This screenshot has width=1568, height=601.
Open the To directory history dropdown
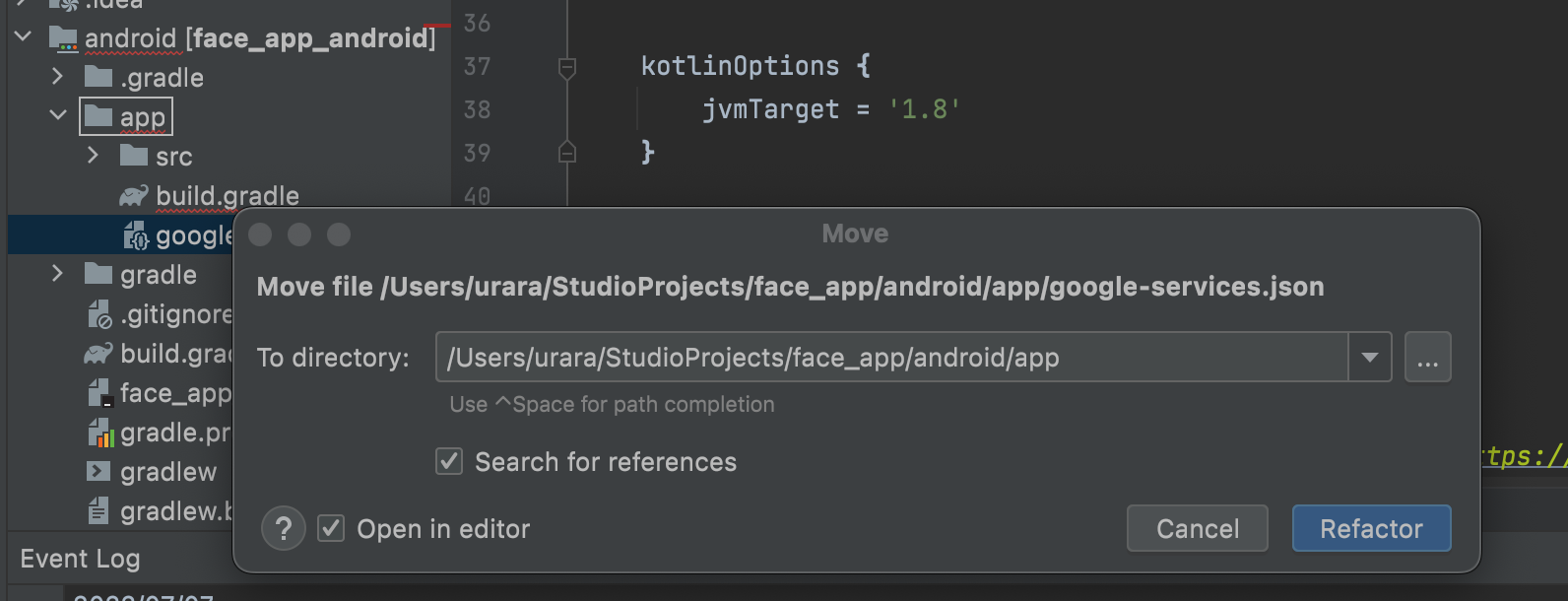(1369, 358)
